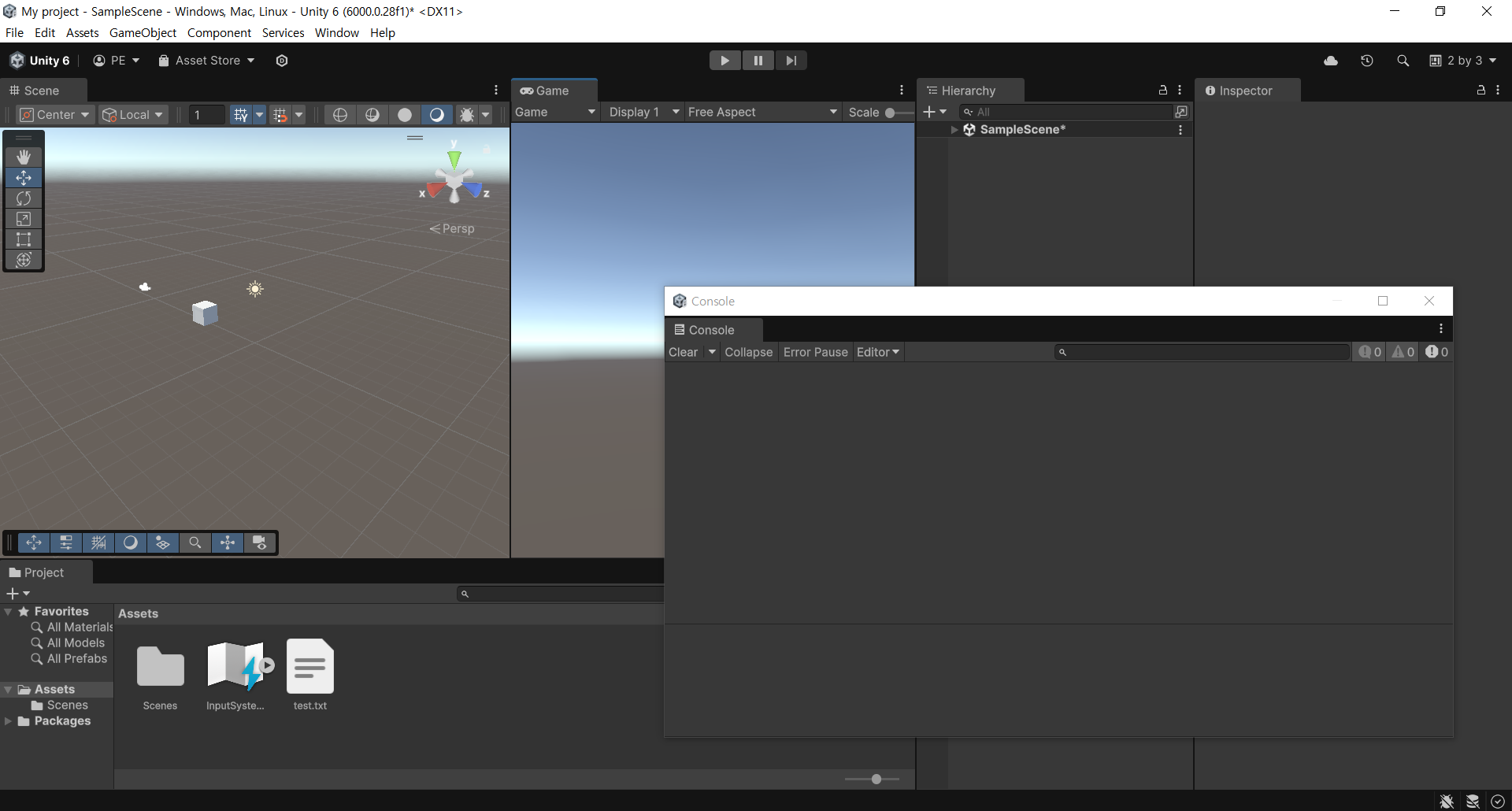Toggle the Inspector panel lock
This screenshot has width=1512, height=811.
(x=1481, y=91)
